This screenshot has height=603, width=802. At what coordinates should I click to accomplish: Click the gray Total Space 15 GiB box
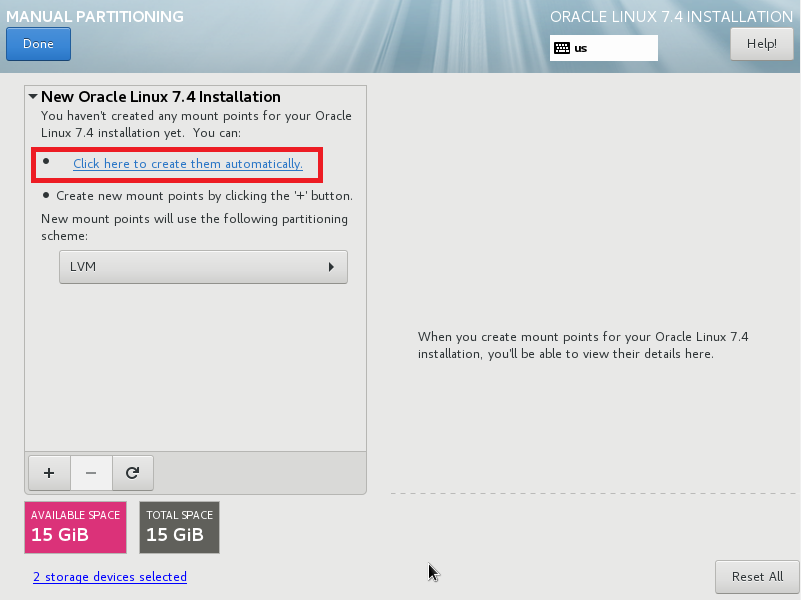click(x=180, y=527)
